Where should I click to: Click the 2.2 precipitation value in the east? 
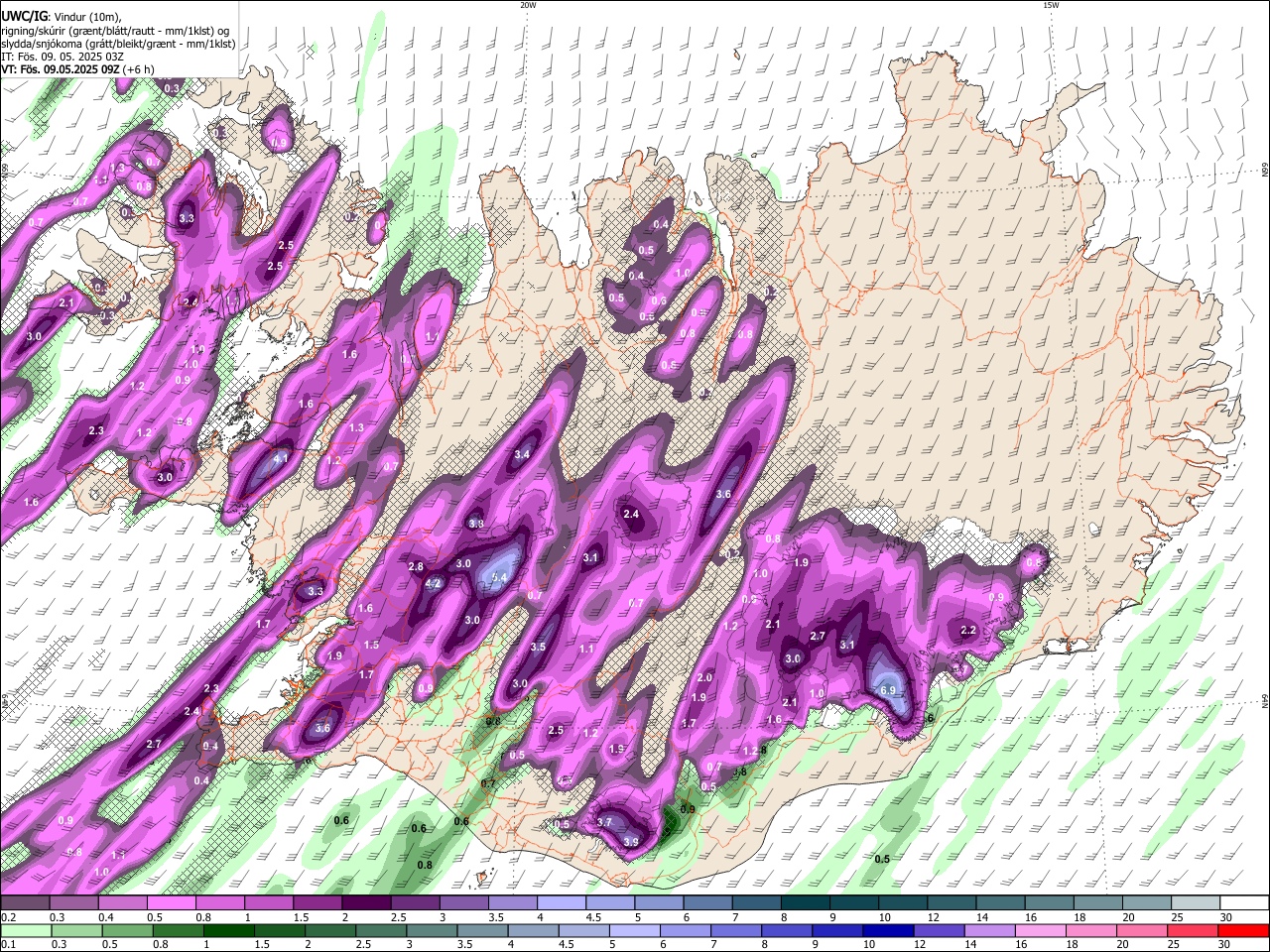coord(969,631)
